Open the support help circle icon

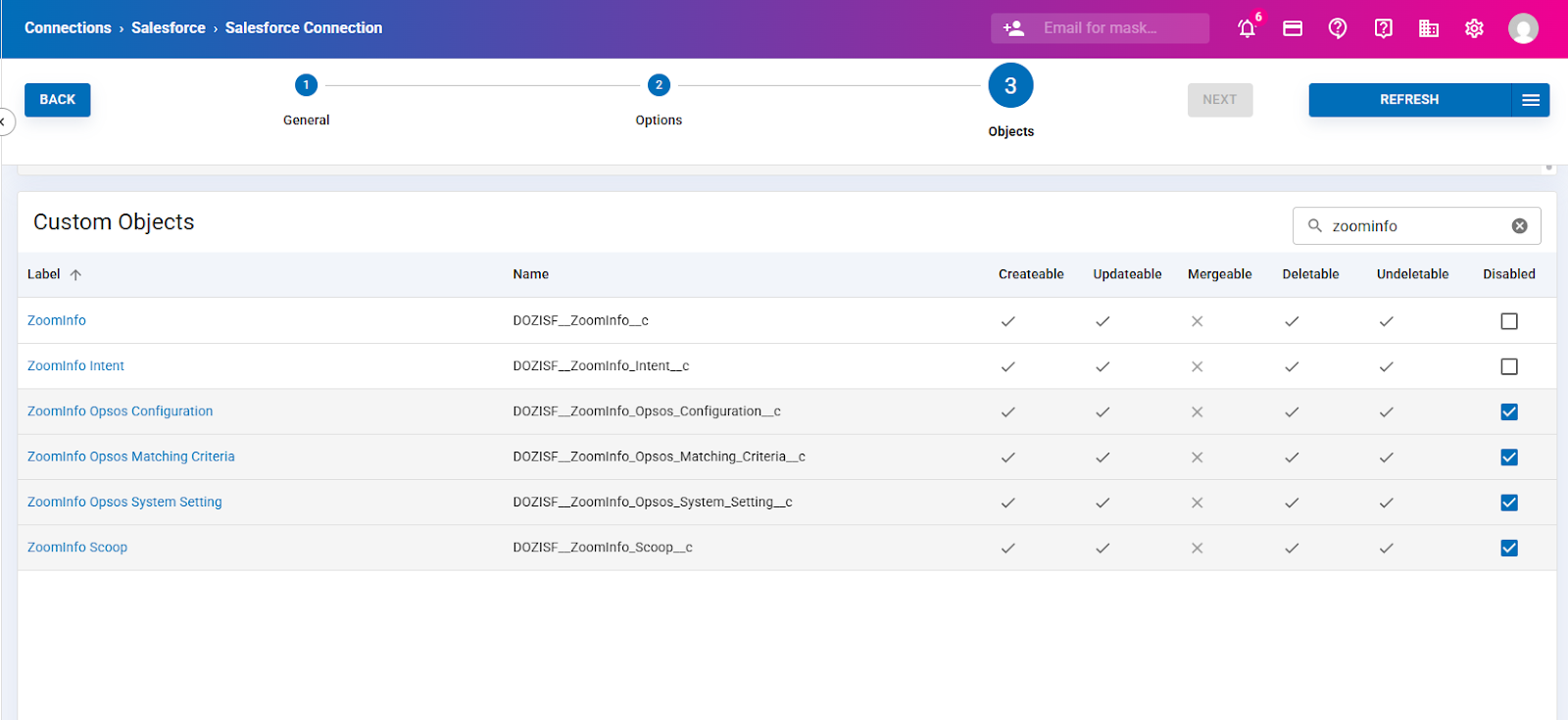pyautogui.click(x=1338, y=28)
